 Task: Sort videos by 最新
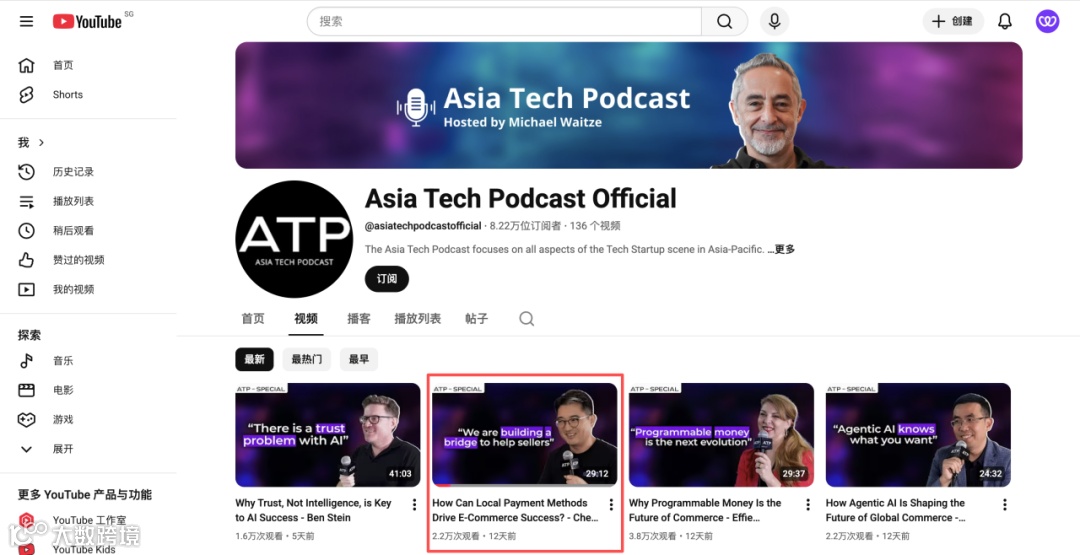pyautogui.click(x=254, y=359)
